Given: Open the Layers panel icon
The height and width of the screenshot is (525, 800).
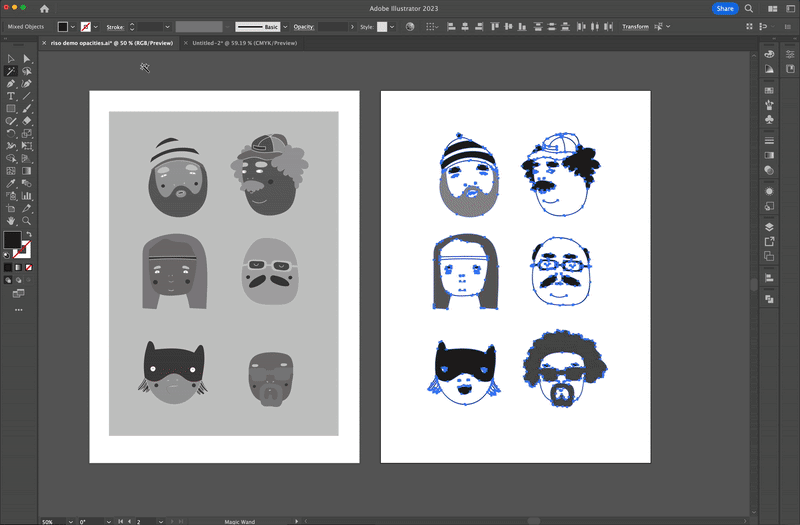Looking at the screenshot, I should (769, 227).
